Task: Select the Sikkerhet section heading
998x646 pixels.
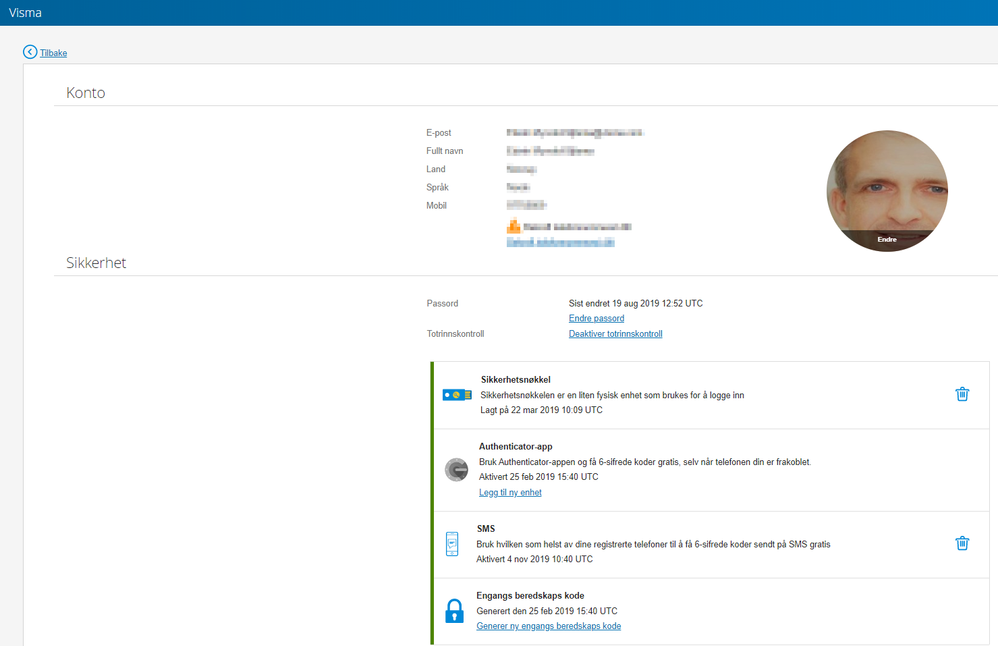Action: pyautogui.click(x=96, y=263)
